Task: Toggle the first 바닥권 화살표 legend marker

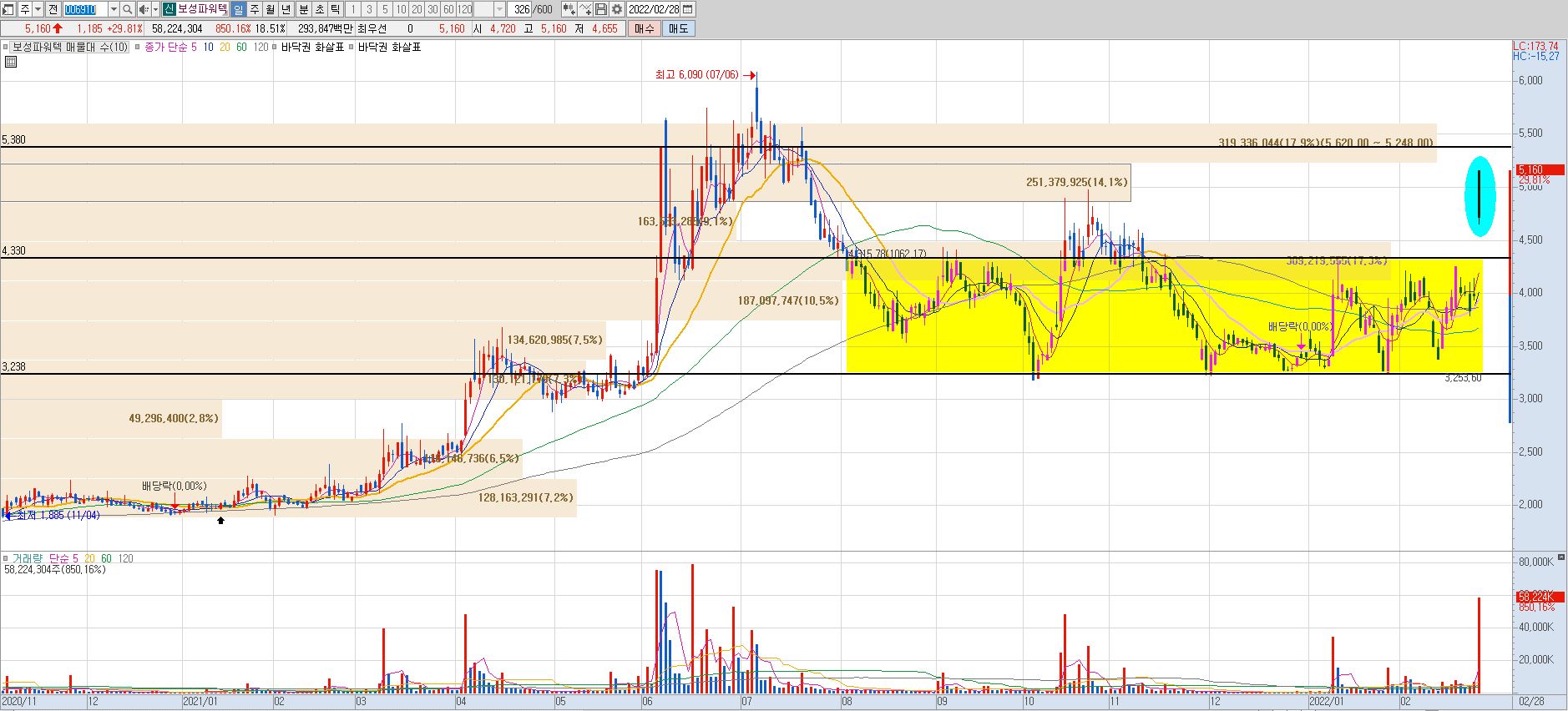Action: 275,47
